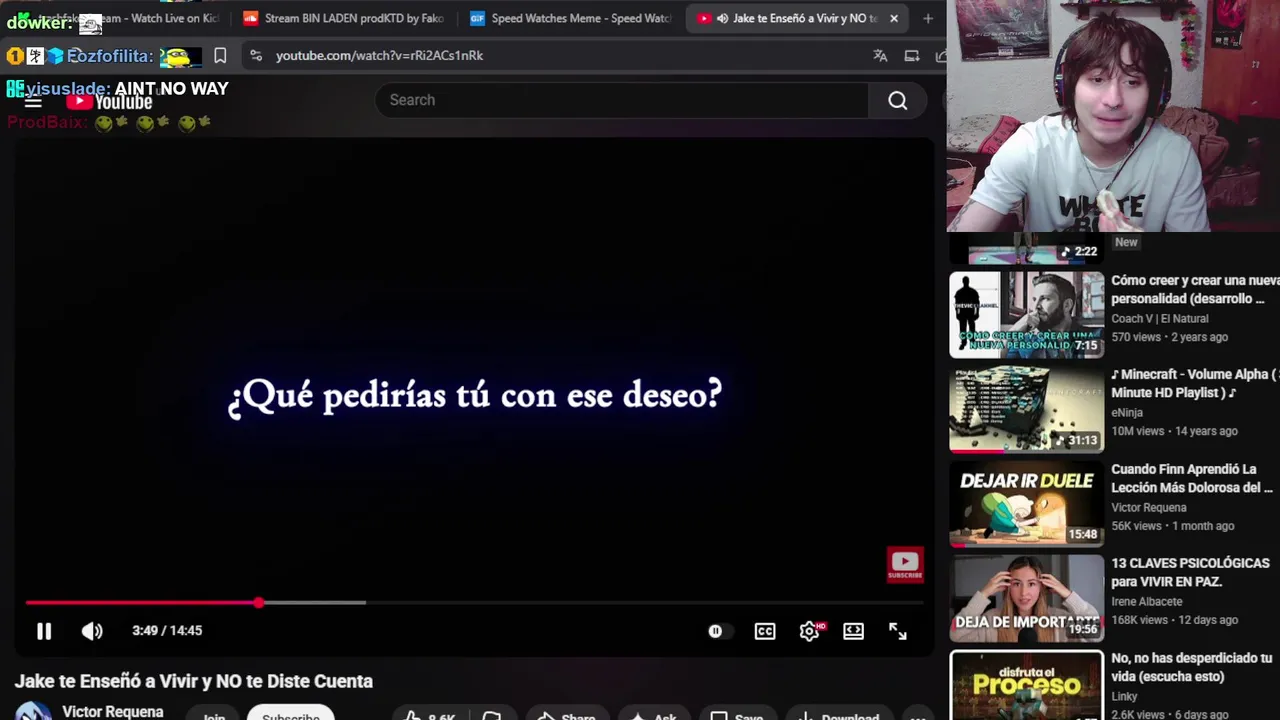The height and width of the screenshot is (720, 1280).
Task: Click the Join button next to Subscribe
Action: pyautogui.click(x=214, y=714)
